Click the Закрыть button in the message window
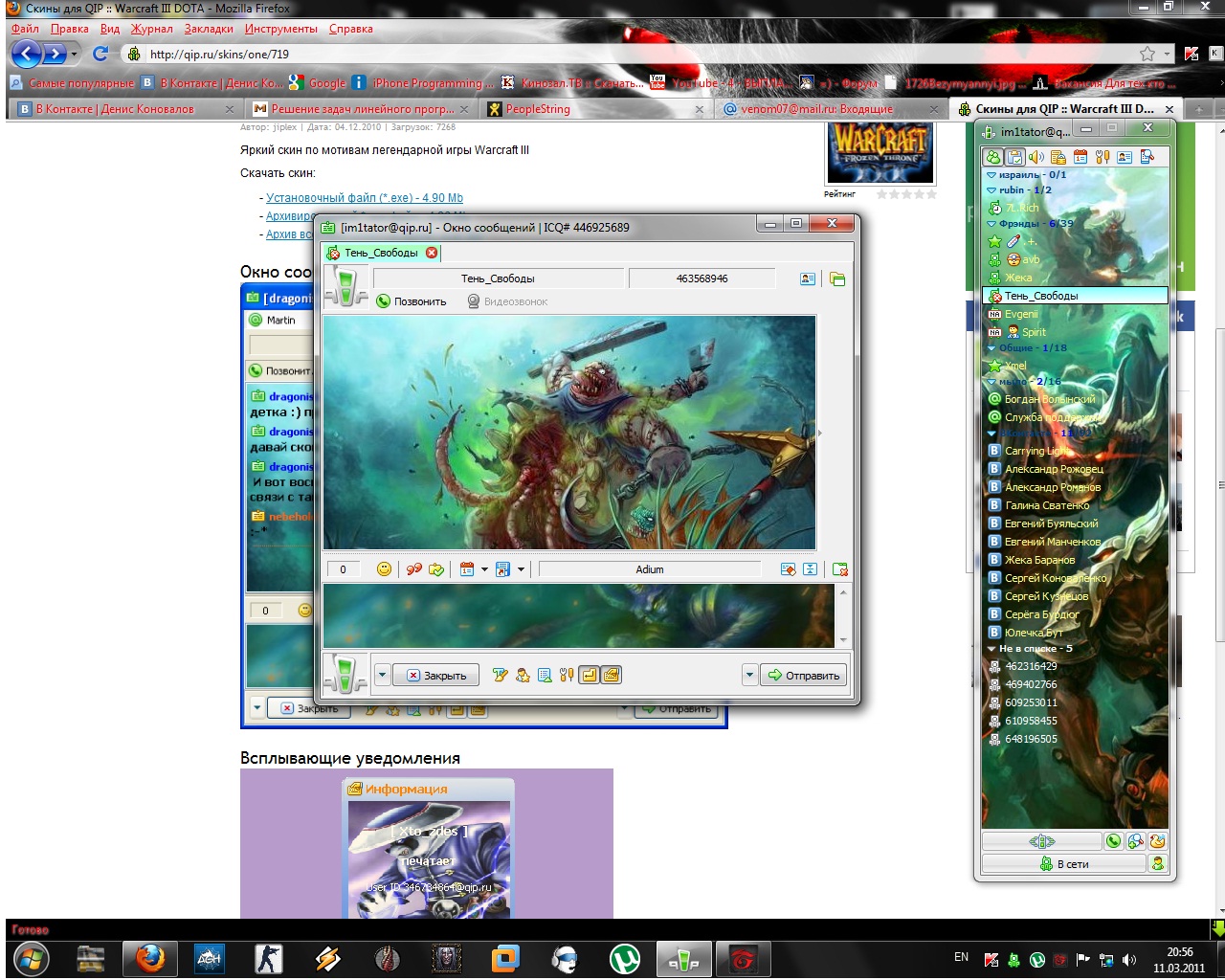 pos(436,676)
